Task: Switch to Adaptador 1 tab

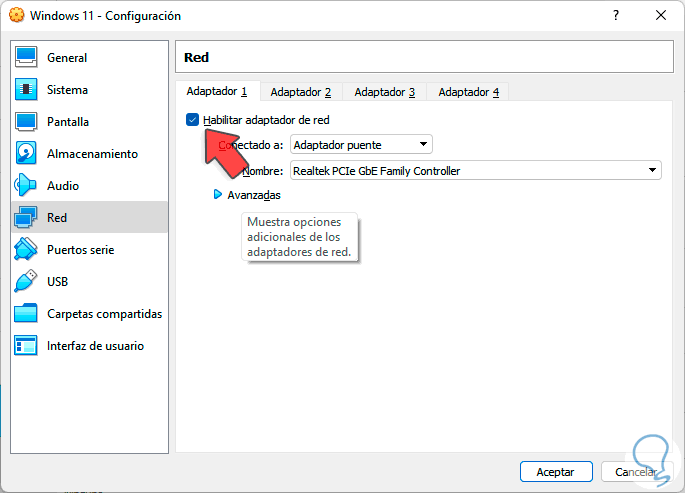Action: tap(217, 91)
